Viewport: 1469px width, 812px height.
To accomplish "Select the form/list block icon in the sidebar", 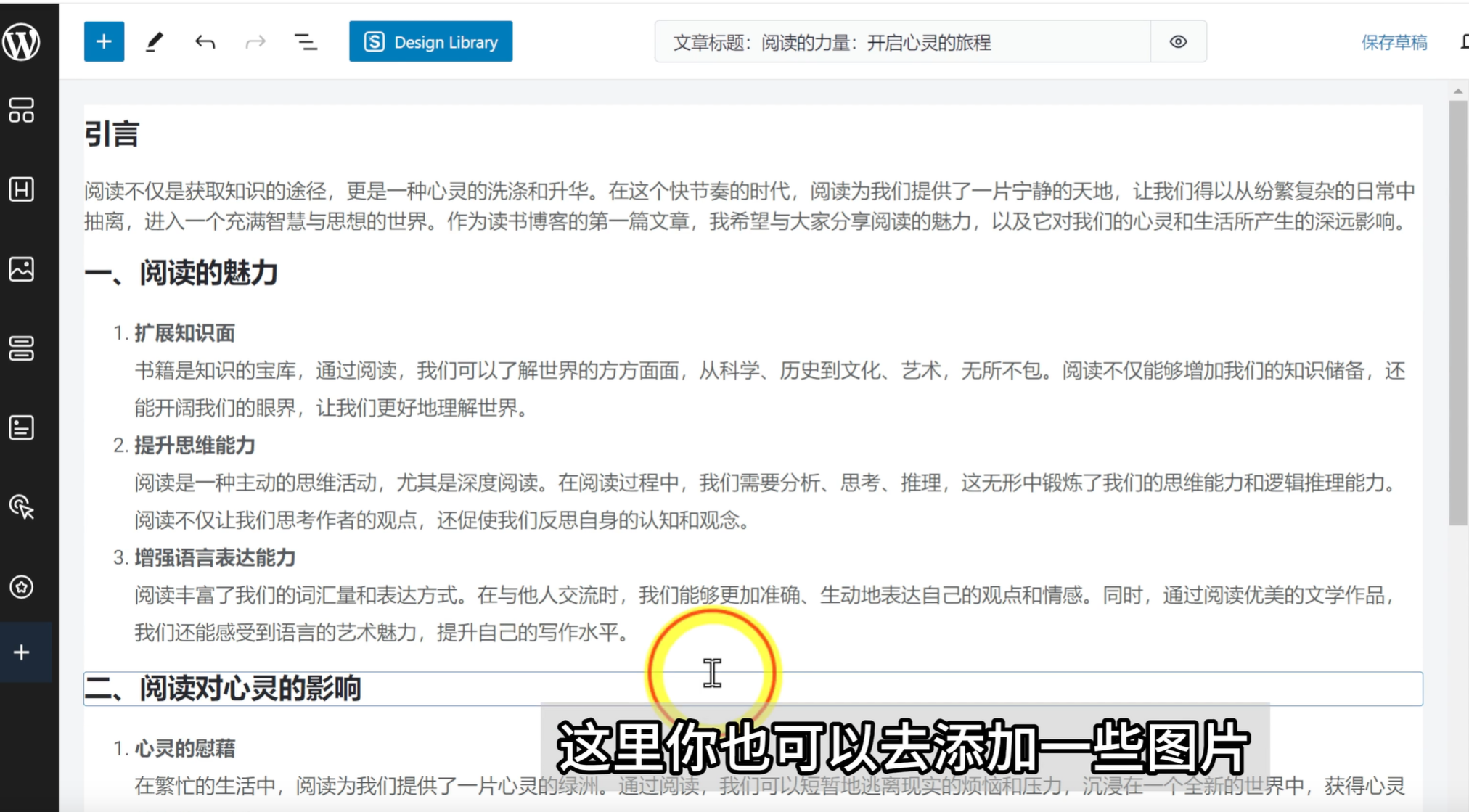I will point(22,427).
